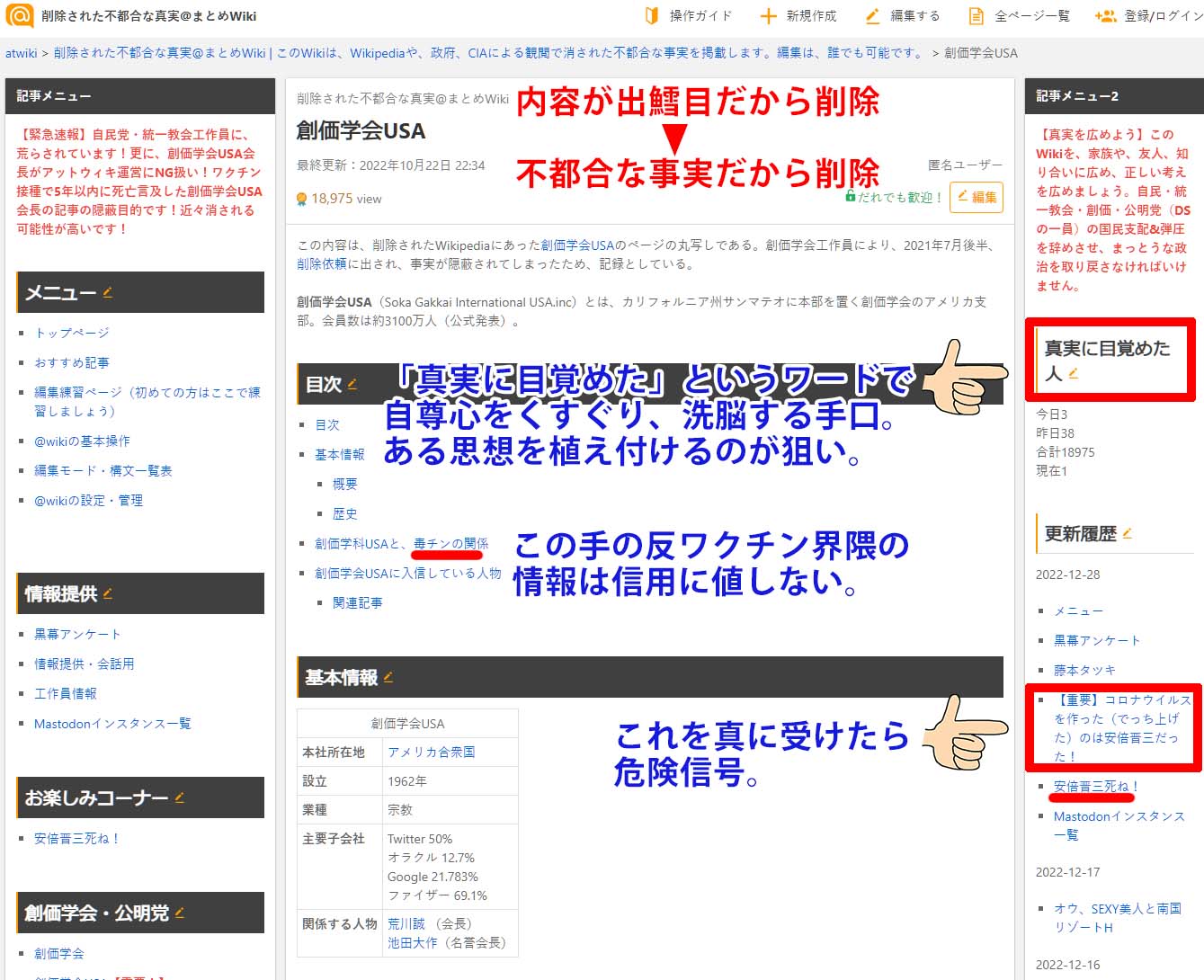The width and height of the screenshot is (1204, 980).
Task: Click edit pencil next to 目次 heading
Action: click(x=352, y=383)
